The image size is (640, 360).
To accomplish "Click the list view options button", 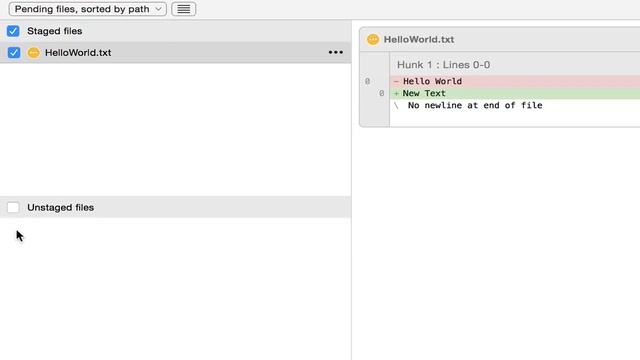I will (184, 9).
